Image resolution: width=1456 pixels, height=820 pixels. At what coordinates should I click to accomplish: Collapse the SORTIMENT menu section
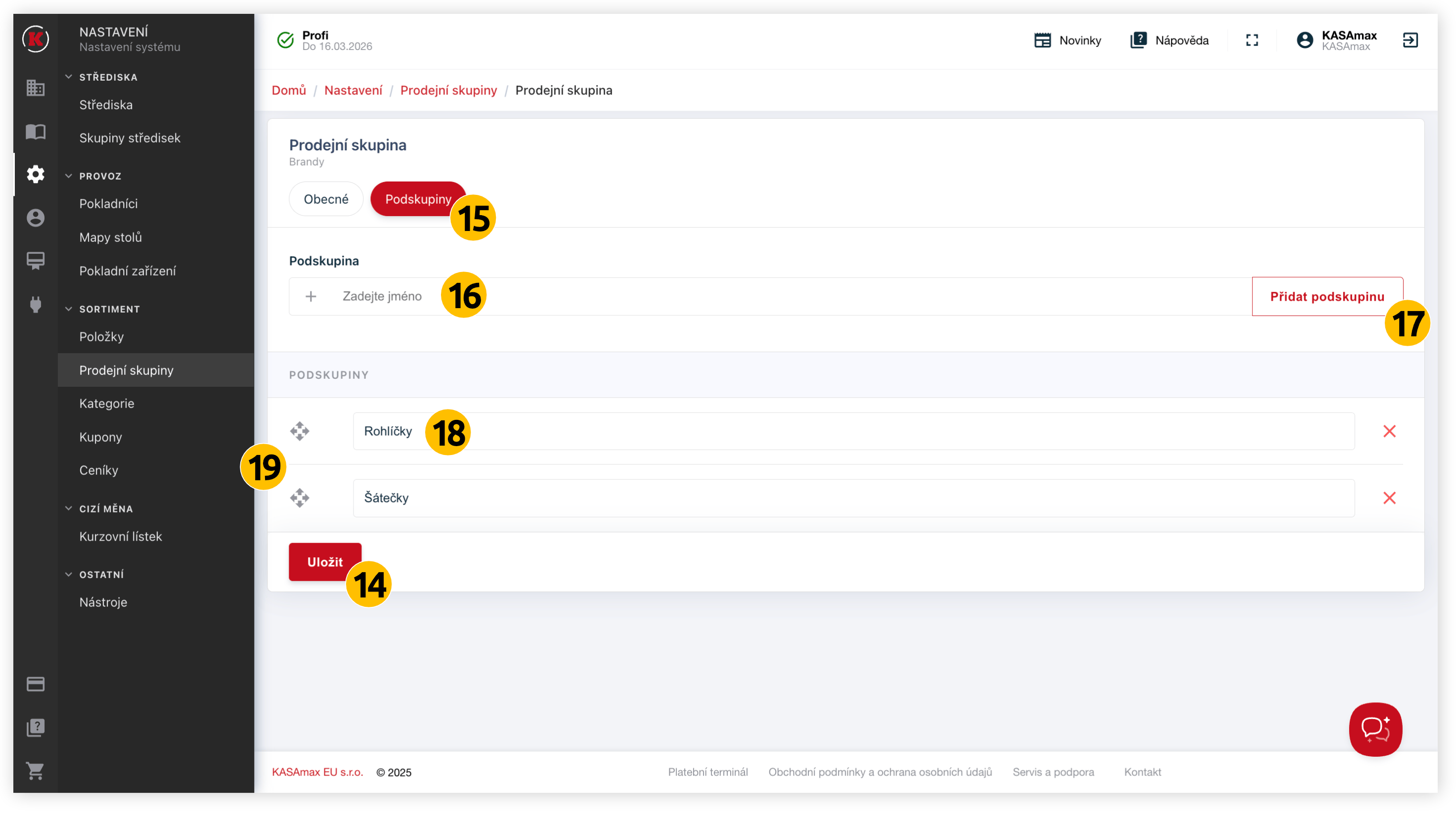(x=69, y=309)
